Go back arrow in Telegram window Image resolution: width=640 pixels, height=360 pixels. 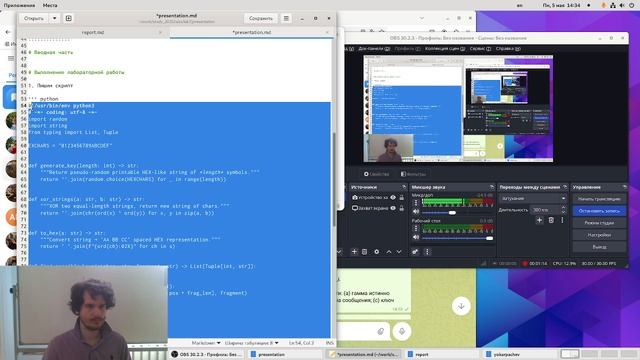pyautogui.click(x=8, y=32)
